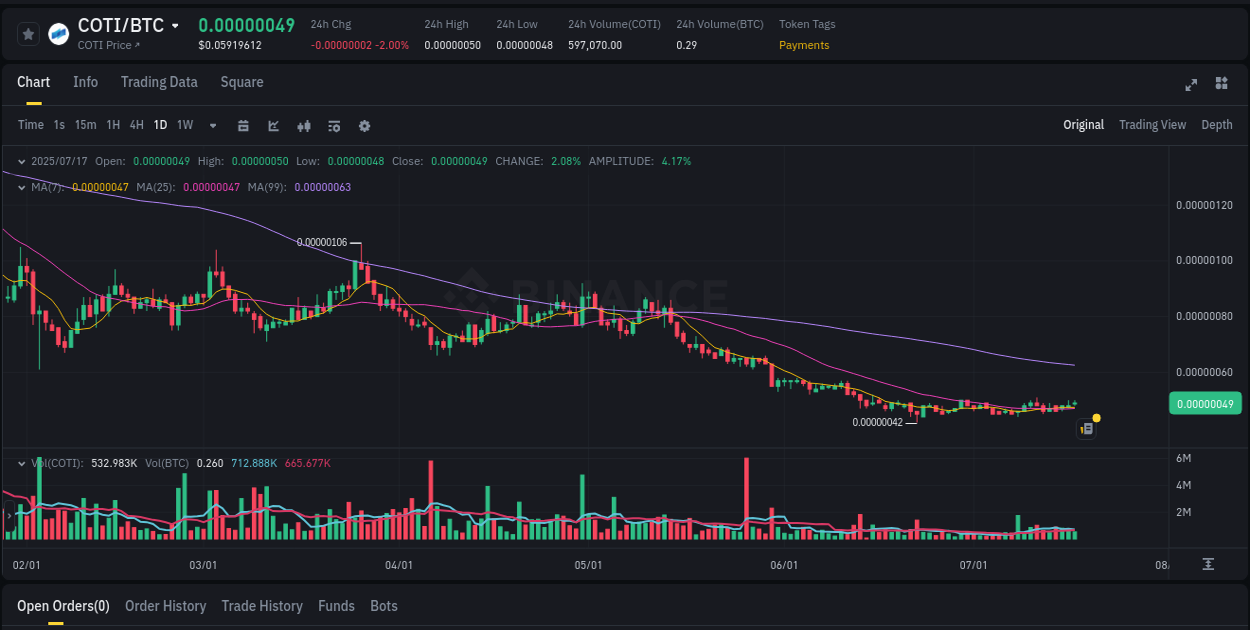Open the date range calendar icon
Screen dimensions: 1250x630
[x=244, y=126]
